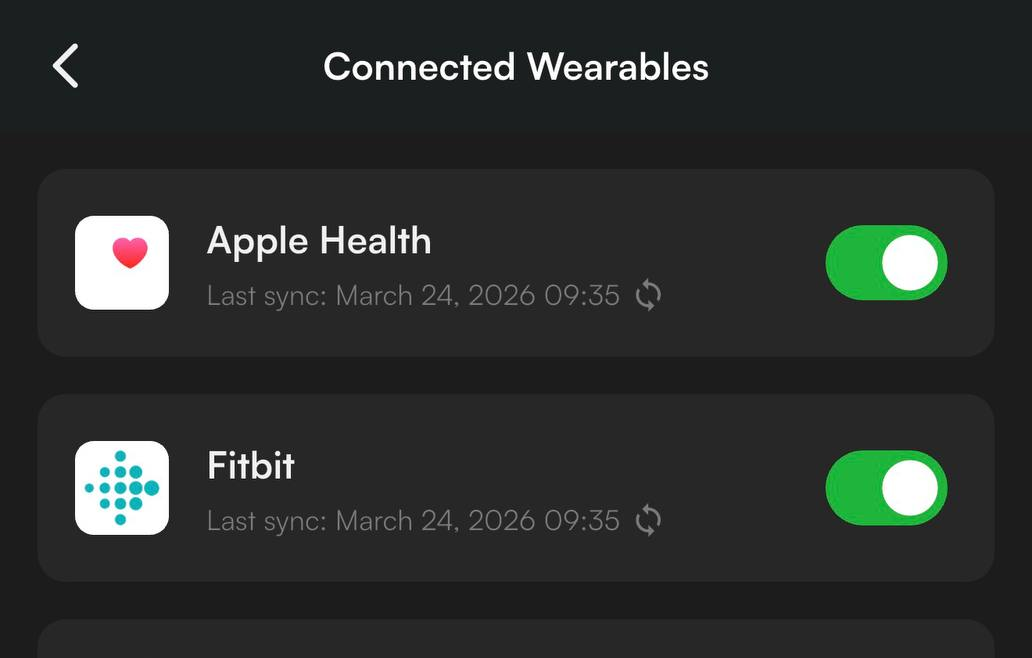Refresh Fitbit sync via circular arrows icon
1032x658 pixels.
coord(648,521)
